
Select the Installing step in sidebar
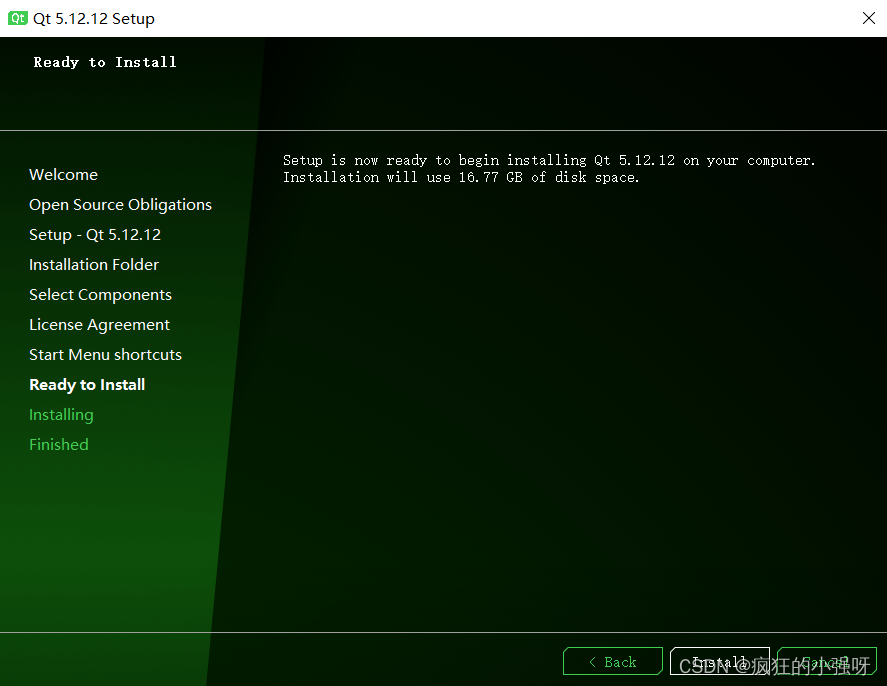pyautogui.click(x=61, y=415)
